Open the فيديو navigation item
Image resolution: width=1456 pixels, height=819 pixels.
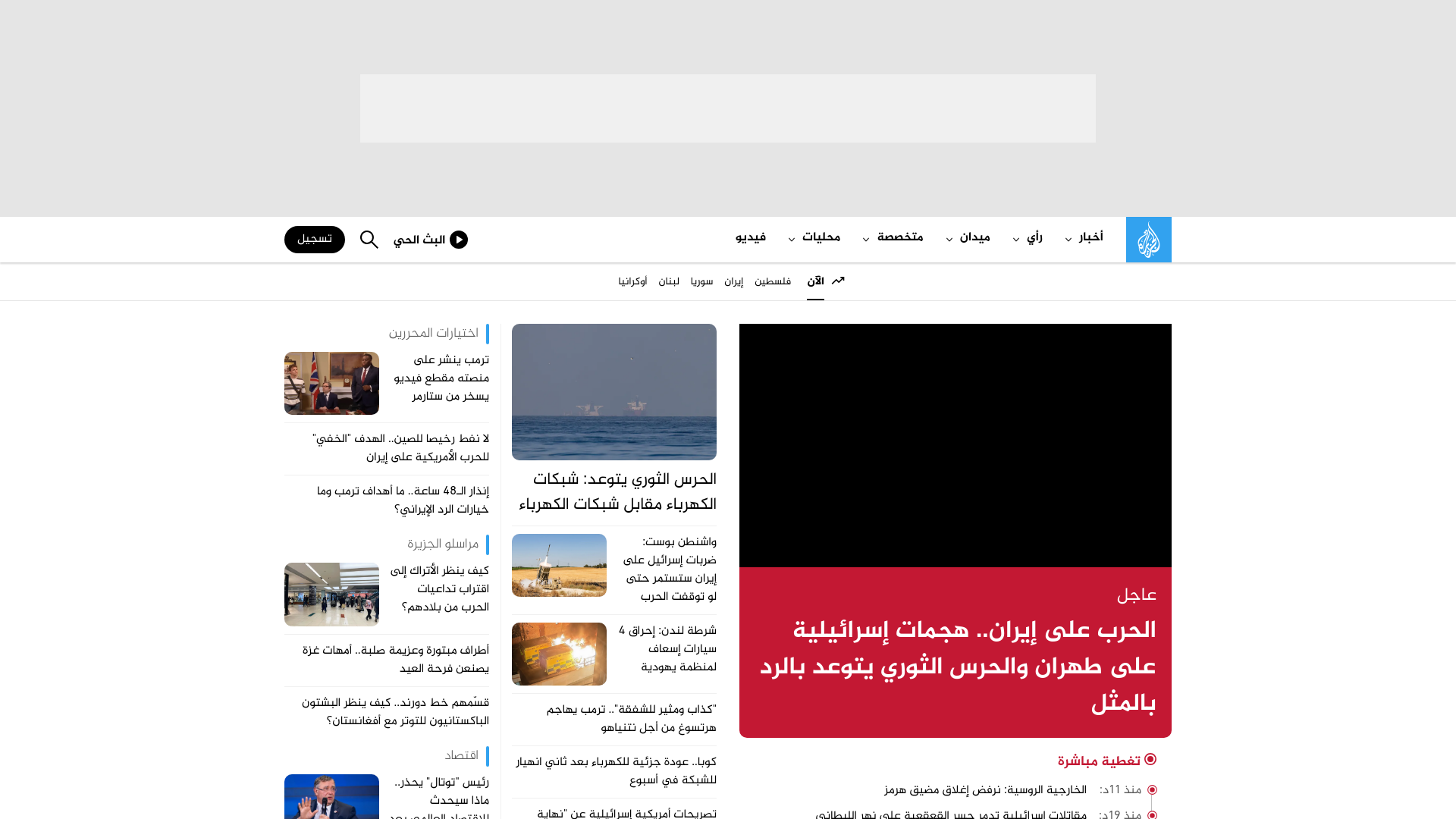[x=751, y=238]
